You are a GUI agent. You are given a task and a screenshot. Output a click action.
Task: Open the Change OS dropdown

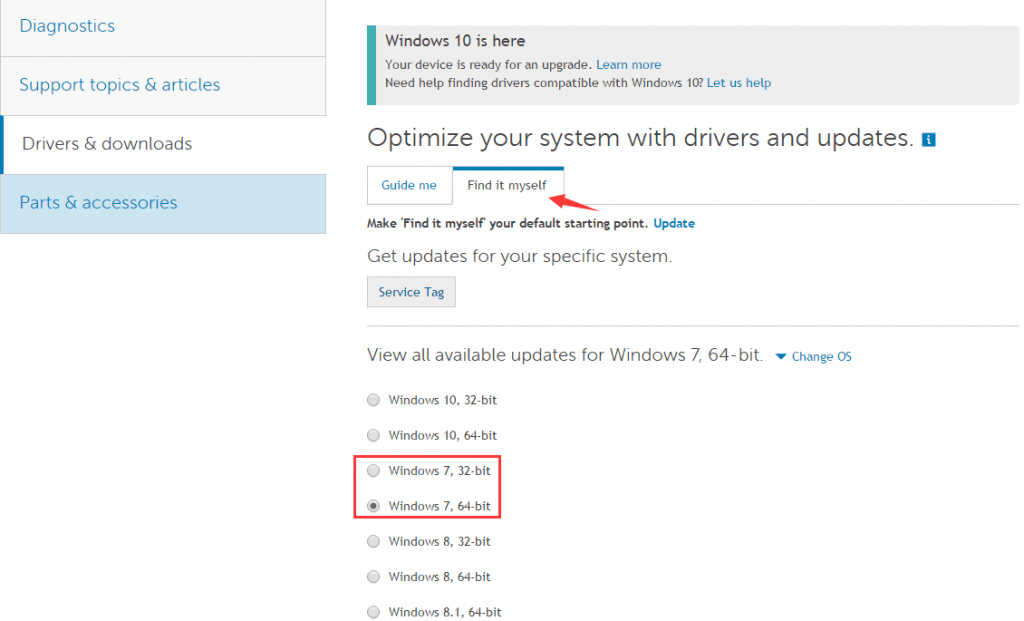[x=819, y=356]
